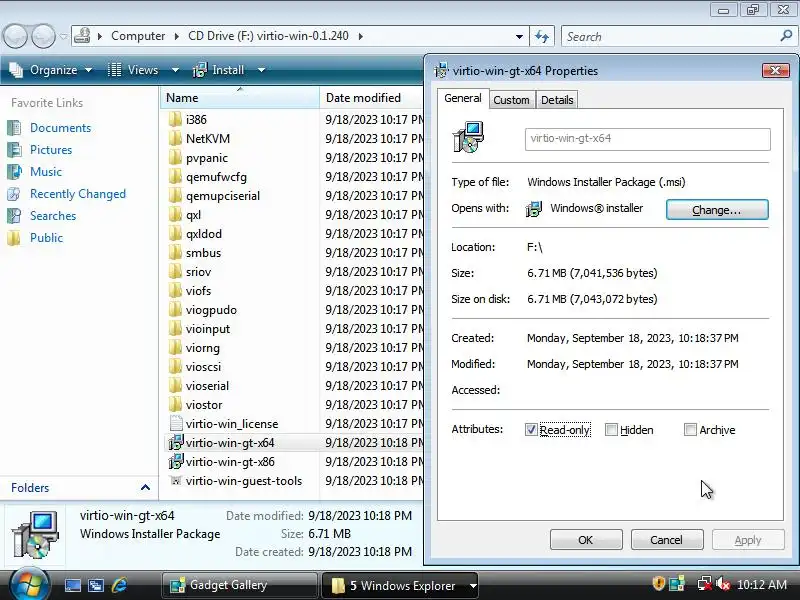This screenshot has height=600, width=800.
Task: Select the virtio-win-guest-tools file icon
Action: [176, 481]
